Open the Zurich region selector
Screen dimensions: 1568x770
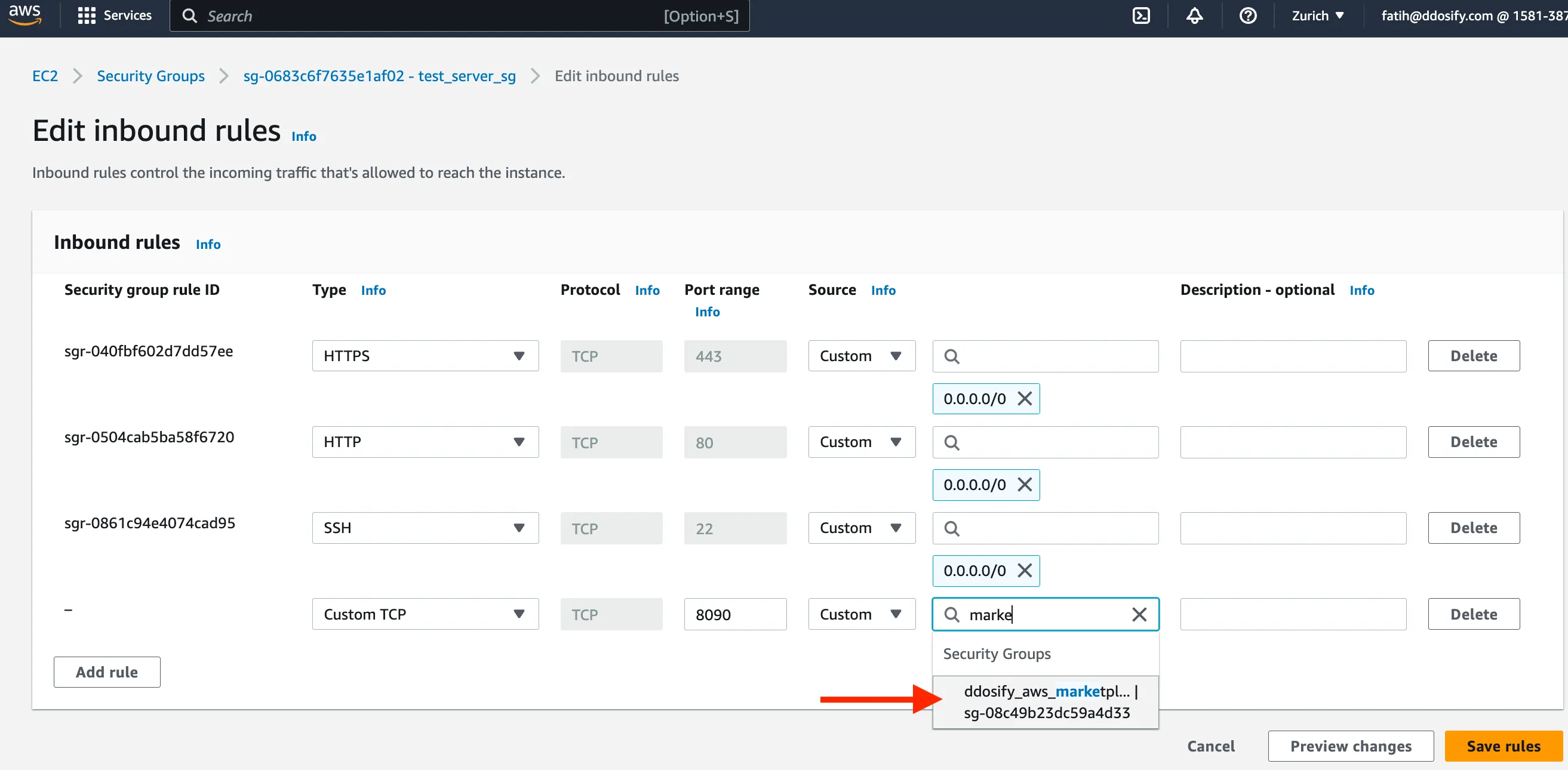tap(1317, 15)
